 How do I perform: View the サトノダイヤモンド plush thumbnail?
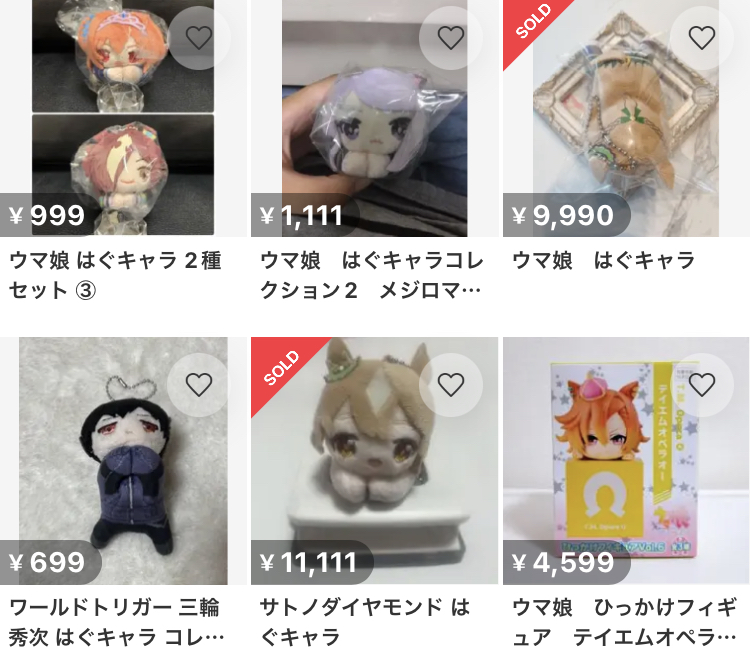pos(375,461)
